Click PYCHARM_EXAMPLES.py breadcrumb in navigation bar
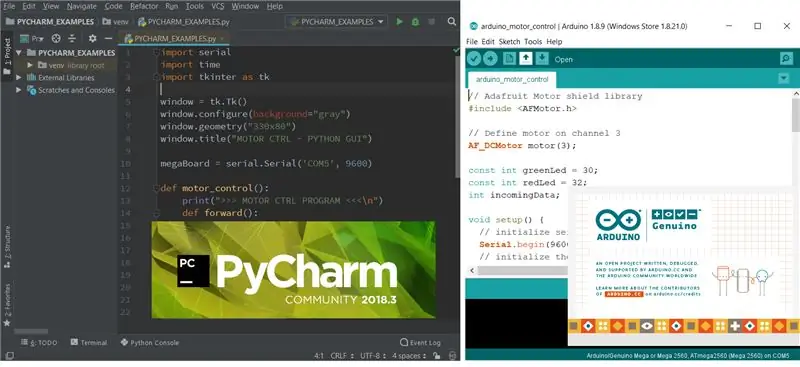This screenshot has height=367, width=800. [184, 22]
